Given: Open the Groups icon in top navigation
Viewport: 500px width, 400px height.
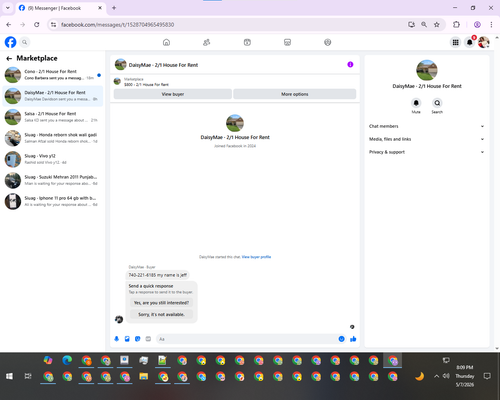Looking at the screenshot, I should tap(328, 42).
